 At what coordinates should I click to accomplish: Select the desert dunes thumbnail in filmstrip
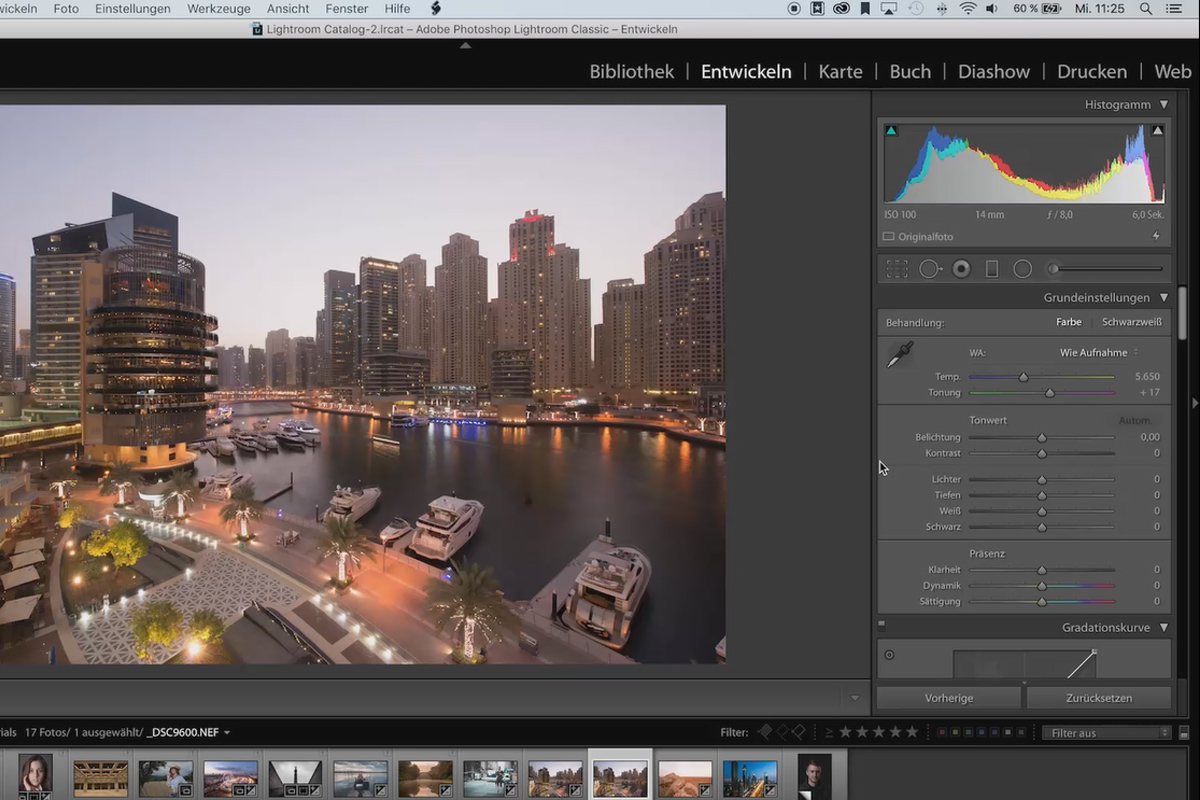click(685, 777)
